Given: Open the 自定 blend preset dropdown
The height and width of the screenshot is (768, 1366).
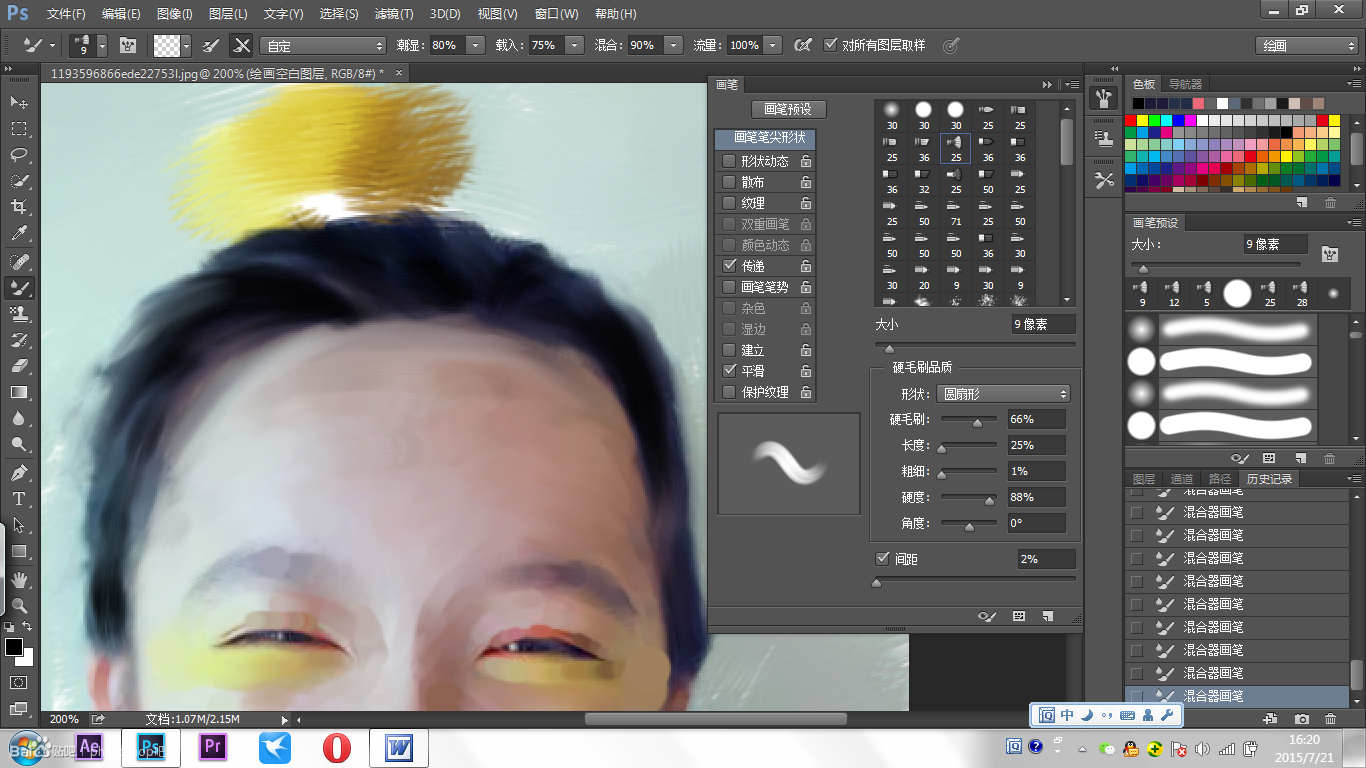Looking at the screenshot, I should [x=322, y=46].
